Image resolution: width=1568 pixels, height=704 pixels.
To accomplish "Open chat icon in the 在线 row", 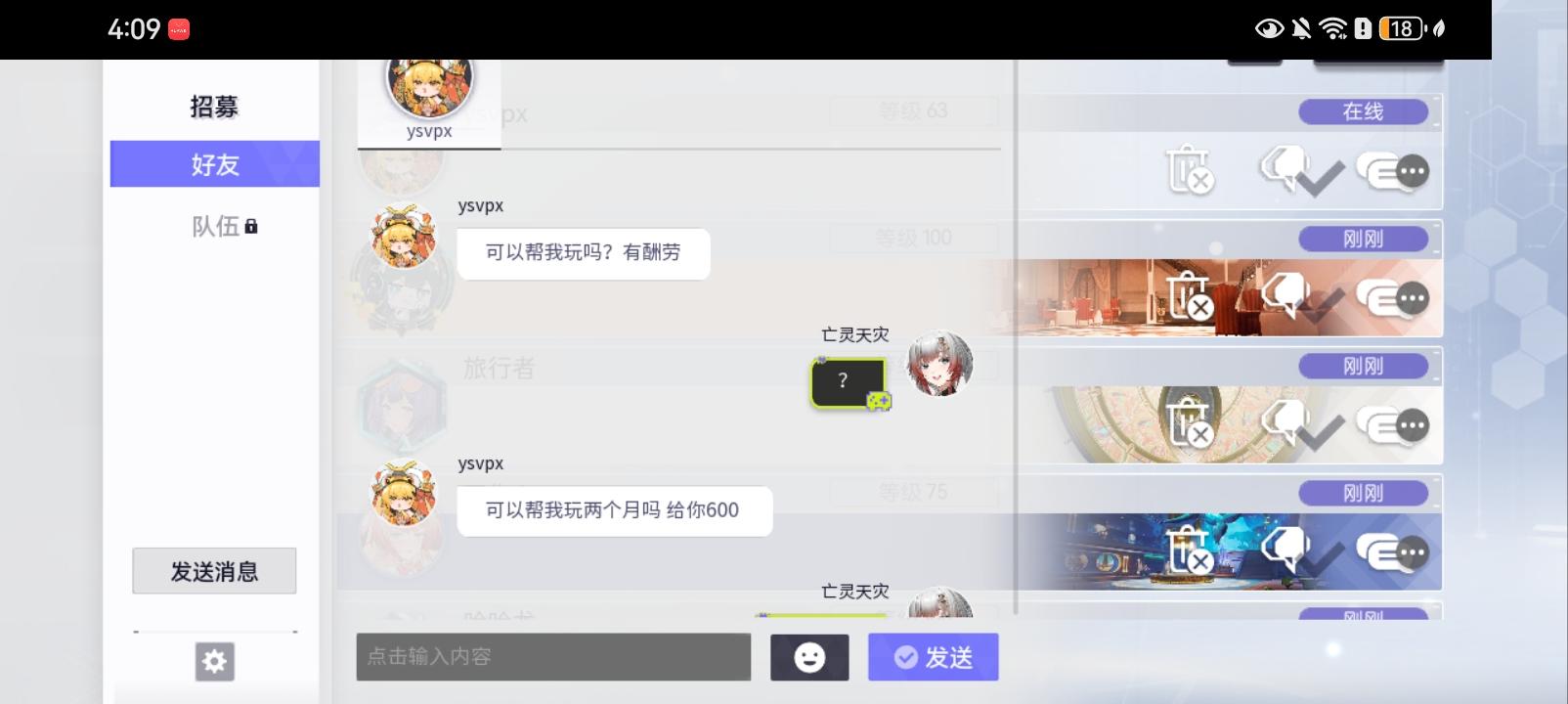I will pos(1393,171).
